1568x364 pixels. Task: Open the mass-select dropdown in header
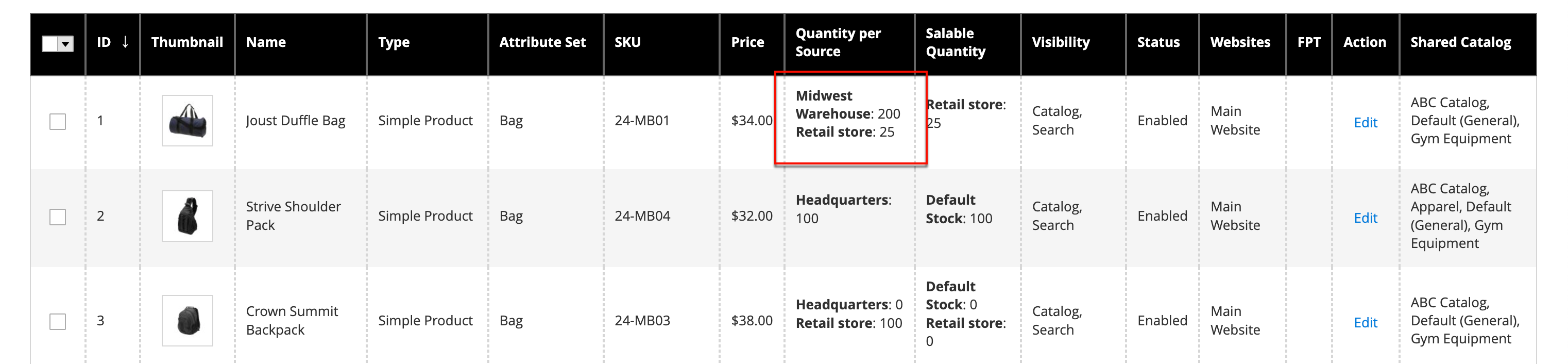[x=66, y=44]
